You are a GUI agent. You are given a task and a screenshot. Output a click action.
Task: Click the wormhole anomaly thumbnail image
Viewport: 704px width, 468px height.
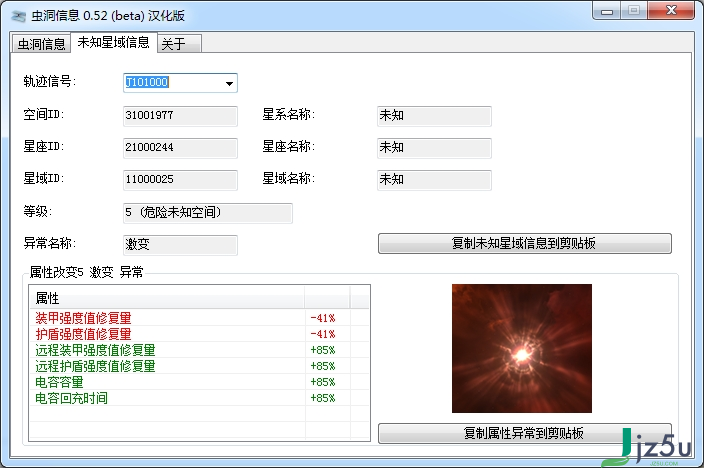pos(522,349)
